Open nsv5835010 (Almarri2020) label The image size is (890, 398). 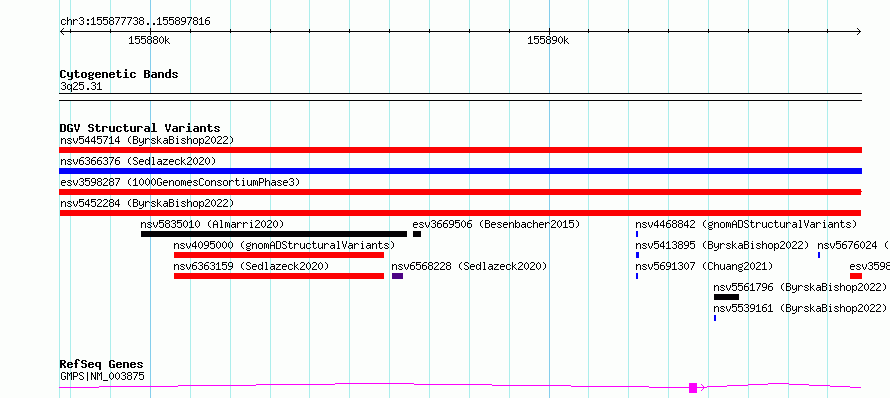click(x=212, y=224)
